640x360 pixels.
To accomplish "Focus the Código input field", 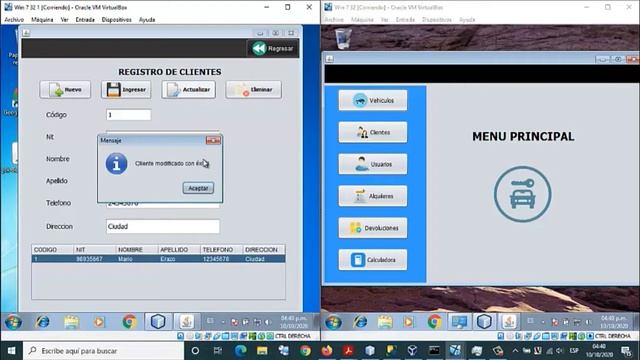I will pyautogui.click(x=129, y=115).
